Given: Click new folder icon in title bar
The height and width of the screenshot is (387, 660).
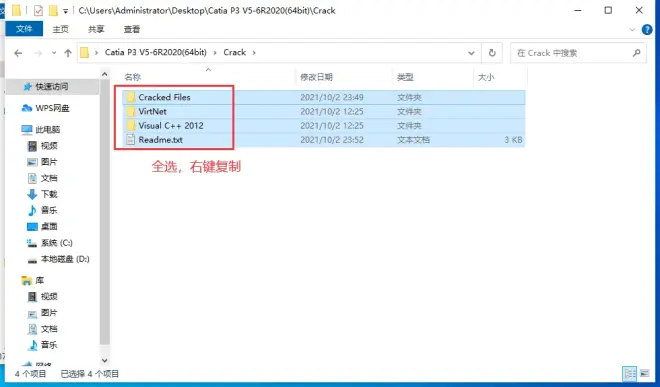Looking at the screenshot, I should [x=53, y=11].
